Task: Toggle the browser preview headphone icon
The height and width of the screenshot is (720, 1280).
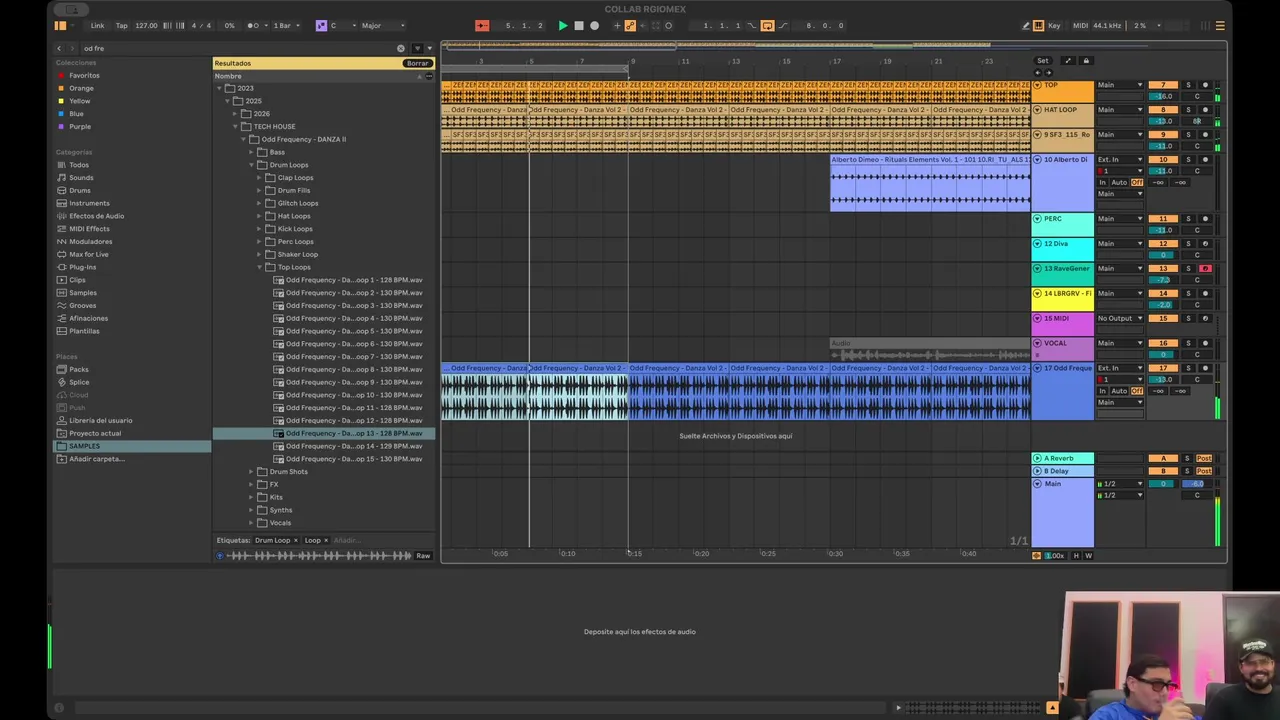Action: (x=220, y=556)
